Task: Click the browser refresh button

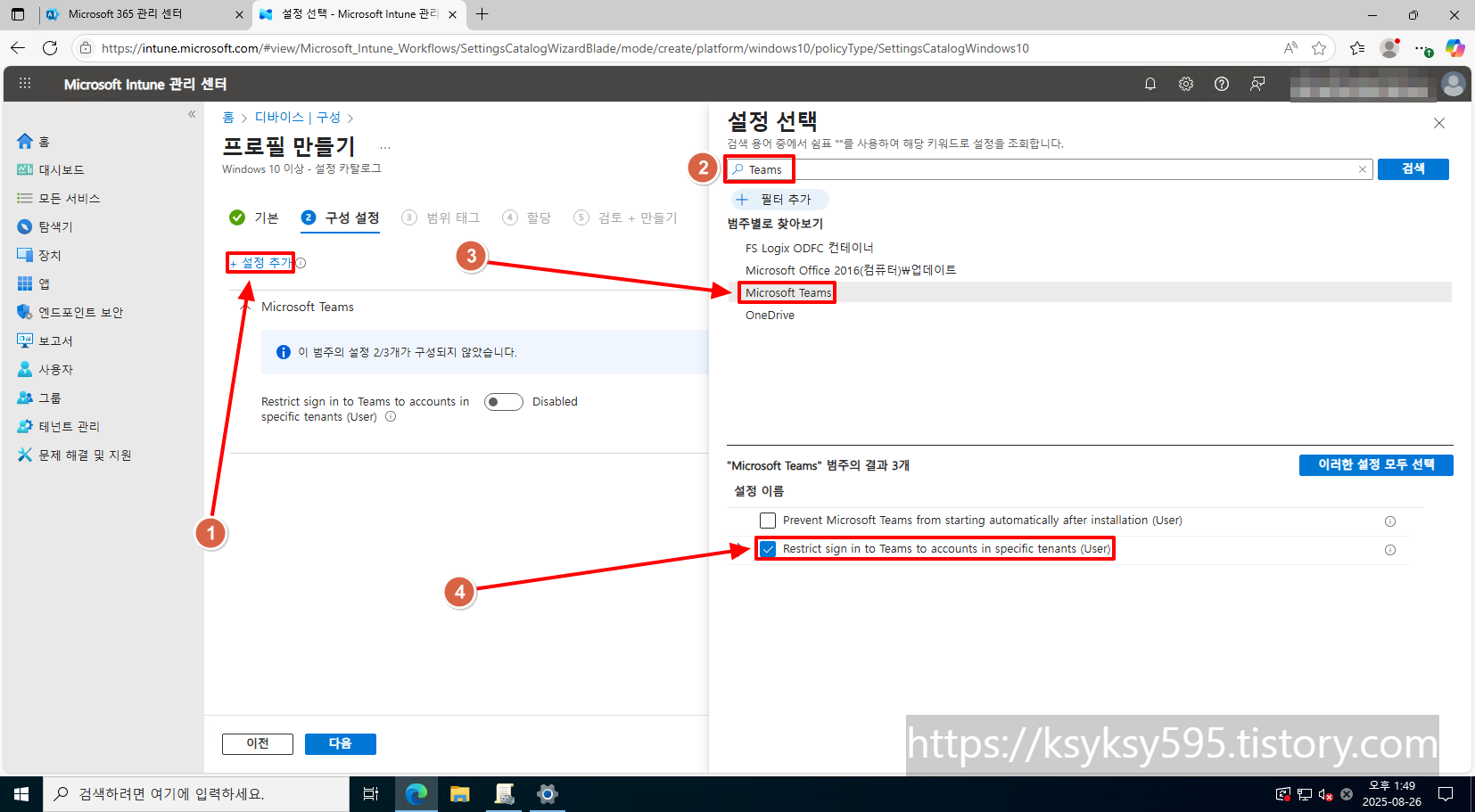Action: click(x=50, y=48)
